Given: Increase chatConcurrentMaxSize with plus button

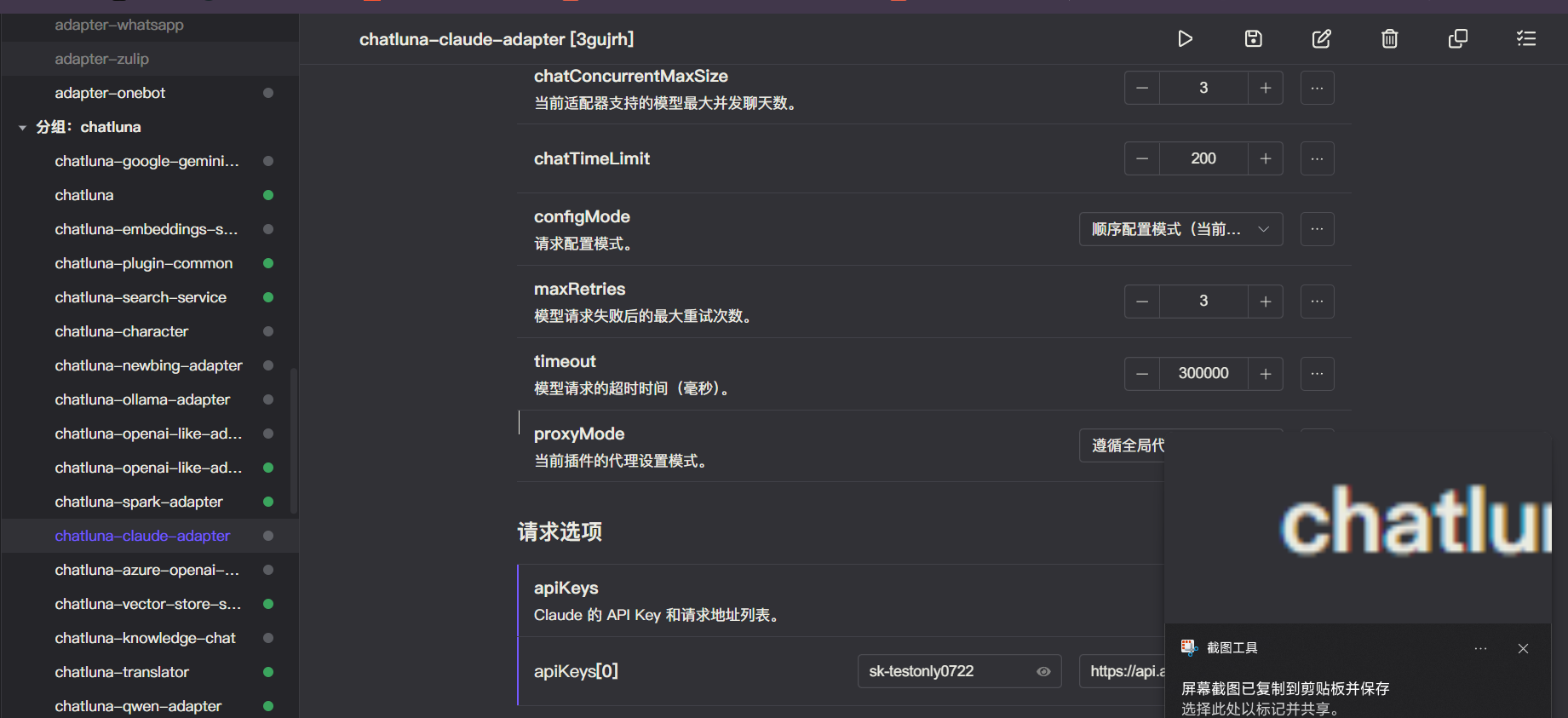Looking at the screenshot, I should click(1266, 89).
